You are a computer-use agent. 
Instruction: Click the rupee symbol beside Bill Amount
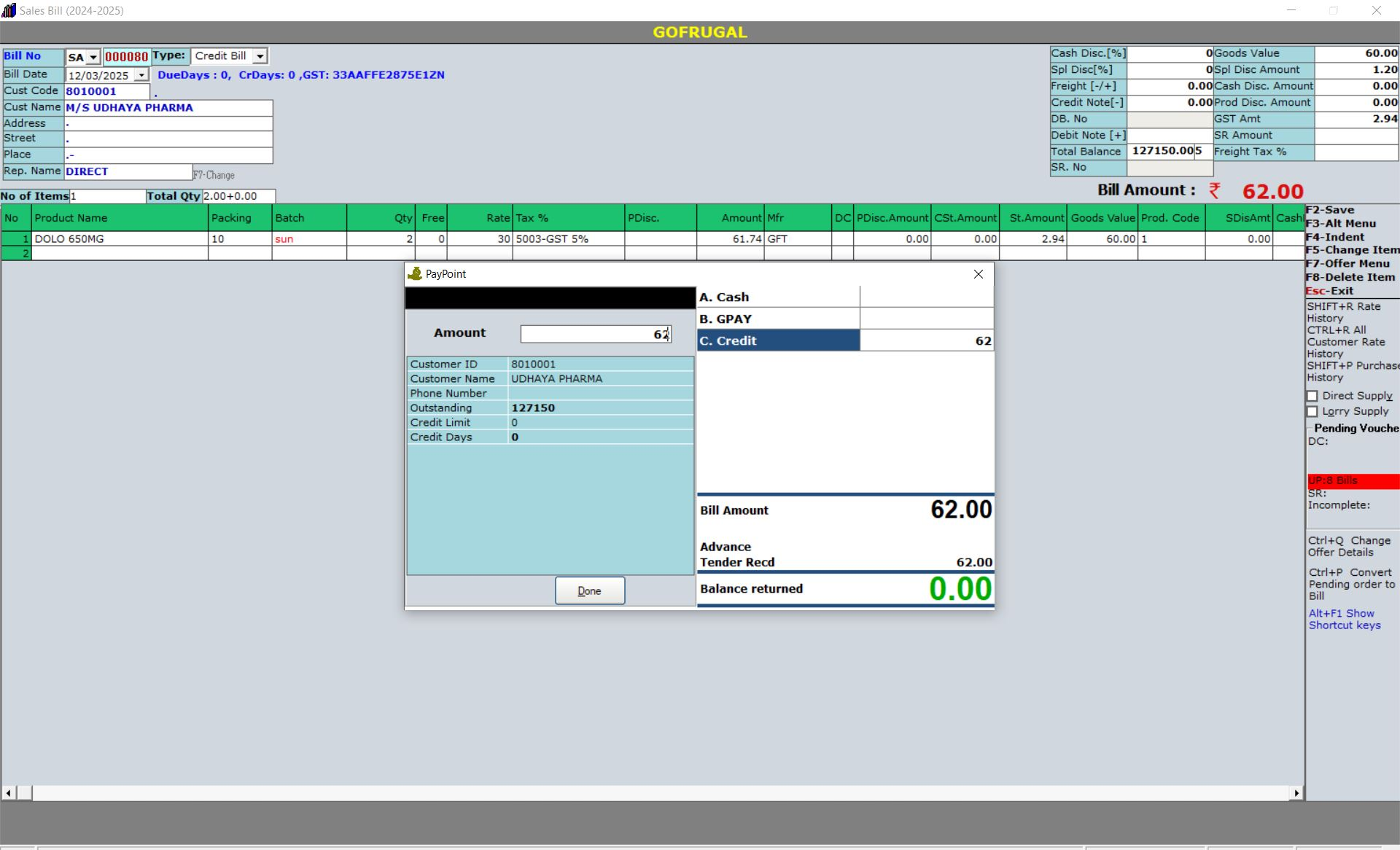click(1214, 190)
